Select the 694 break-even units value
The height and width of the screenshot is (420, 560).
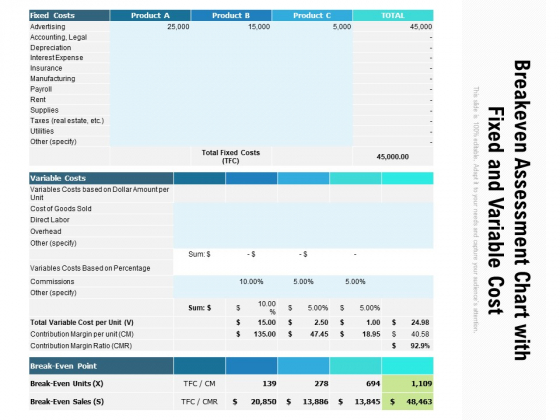[373, 384]
